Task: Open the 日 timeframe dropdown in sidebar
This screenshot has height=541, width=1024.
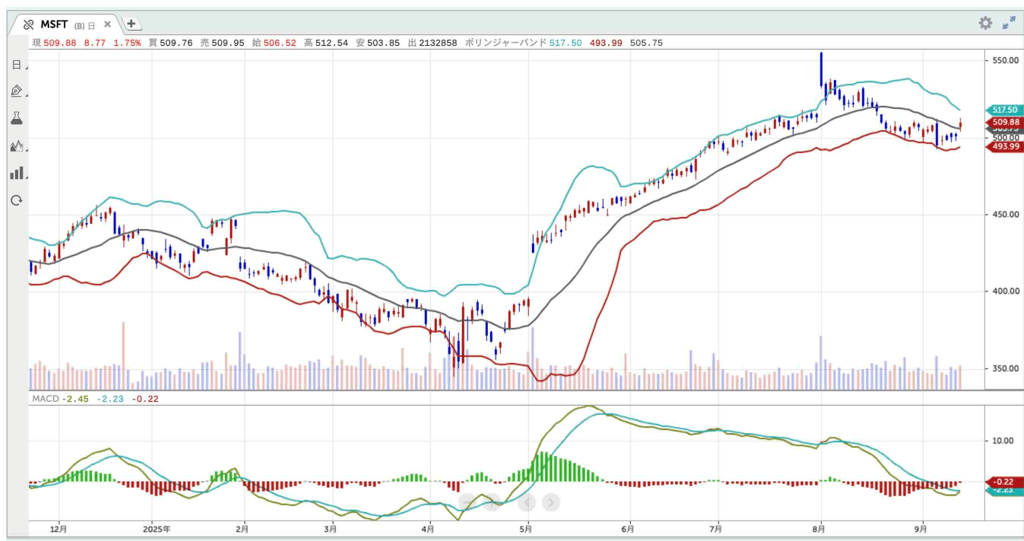Action: click(x=16, y=64)
